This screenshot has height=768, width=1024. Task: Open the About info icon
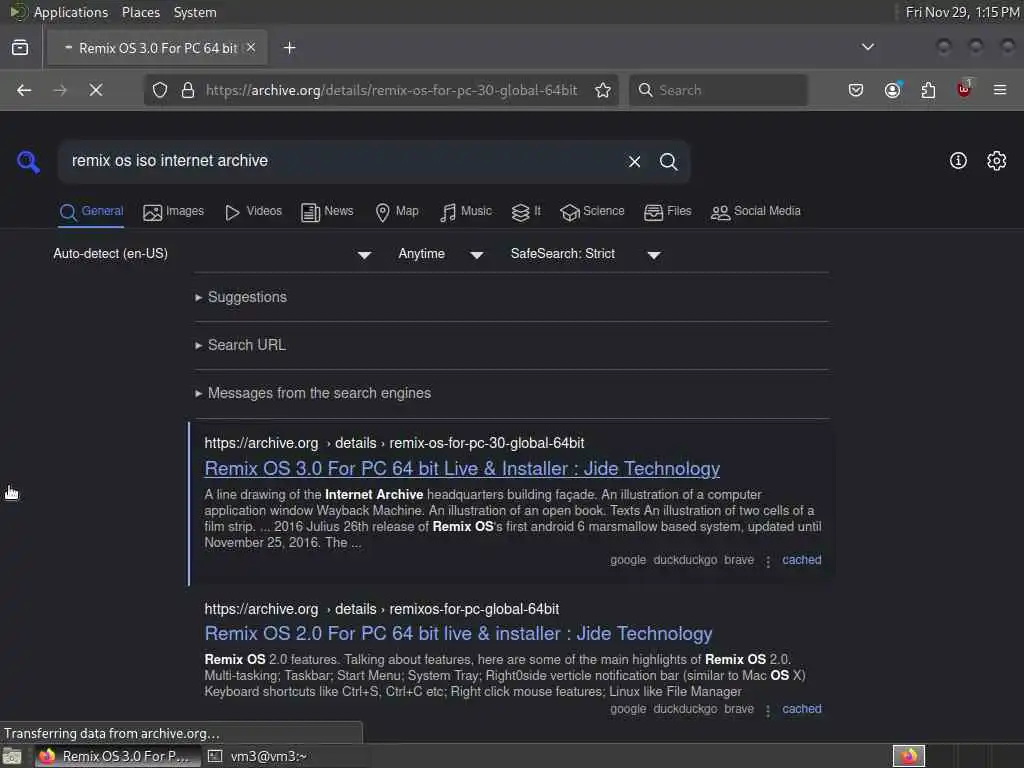pos(958,161)
